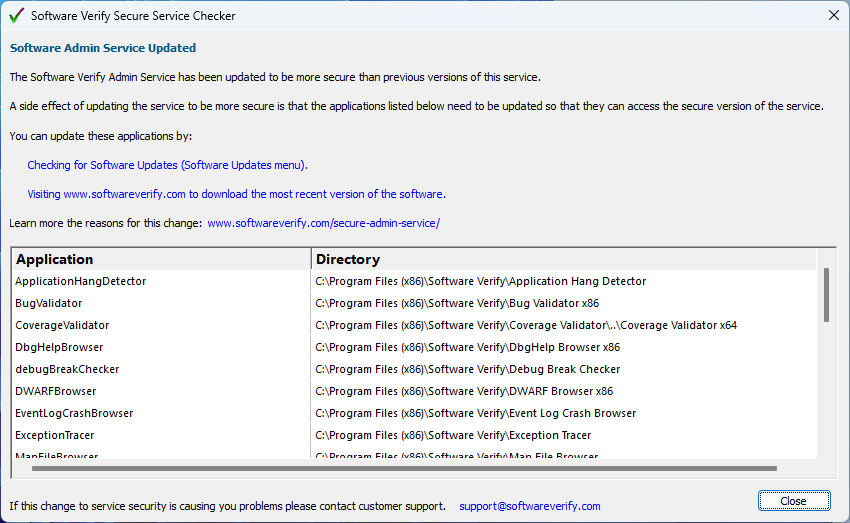Click the Directory column header
This screenshot has width=850, height=523.
click(x=564, y=259)
